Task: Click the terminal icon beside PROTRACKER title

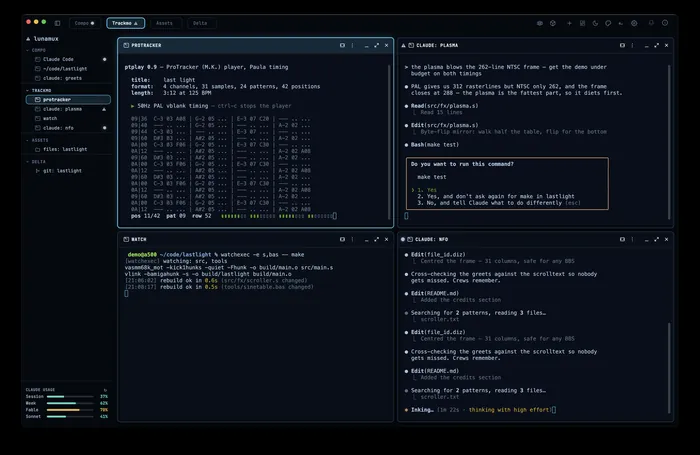Action: coord(126,46)
